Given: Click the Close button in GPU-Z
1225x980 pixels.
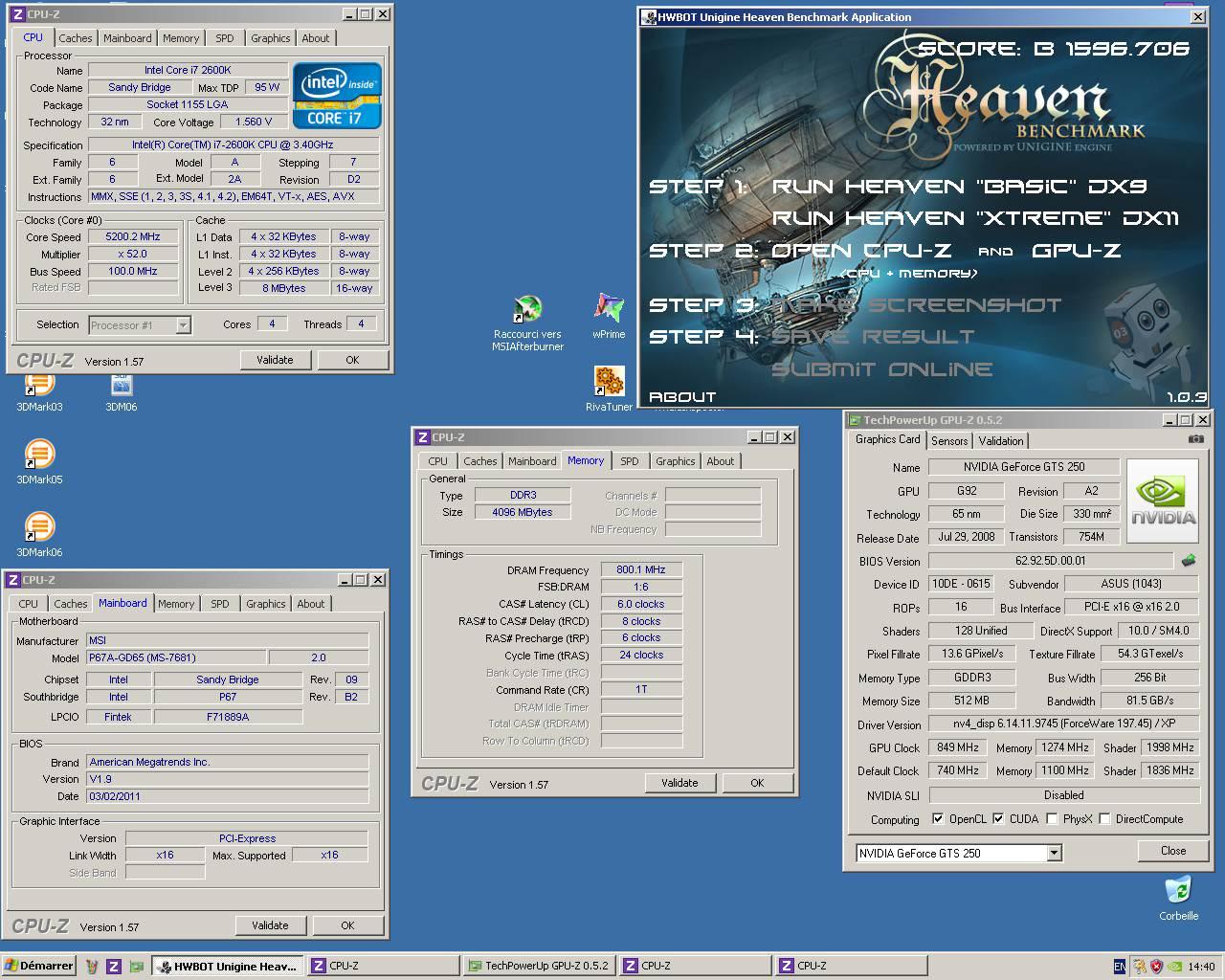Looking at the screenshot, I should coord(1173,851).
